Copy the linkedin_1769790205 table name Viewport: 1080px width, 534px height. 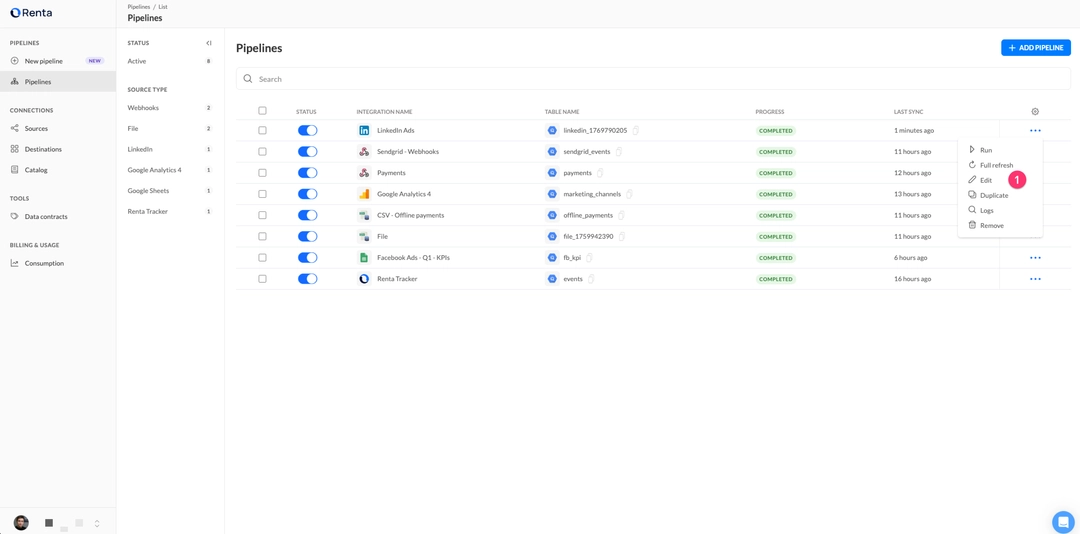636,130
